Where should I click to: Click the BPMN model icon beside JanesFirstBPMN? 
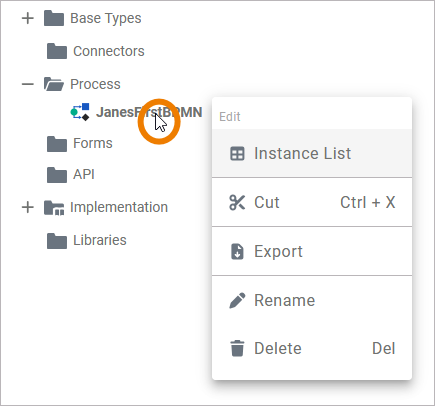coord(80,112)
